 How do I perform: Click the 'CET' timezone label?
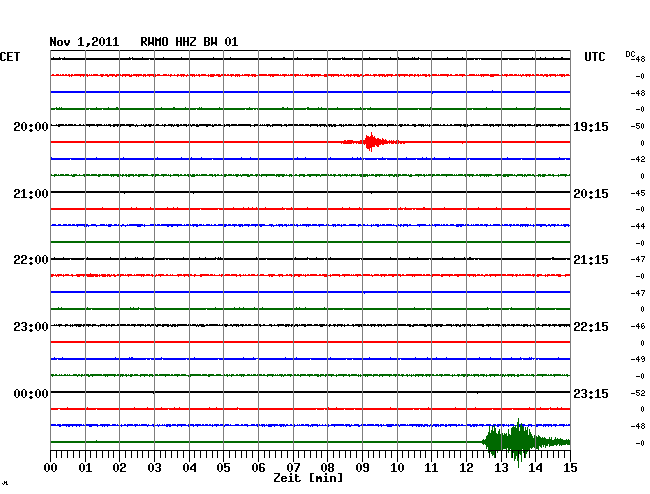10,57
